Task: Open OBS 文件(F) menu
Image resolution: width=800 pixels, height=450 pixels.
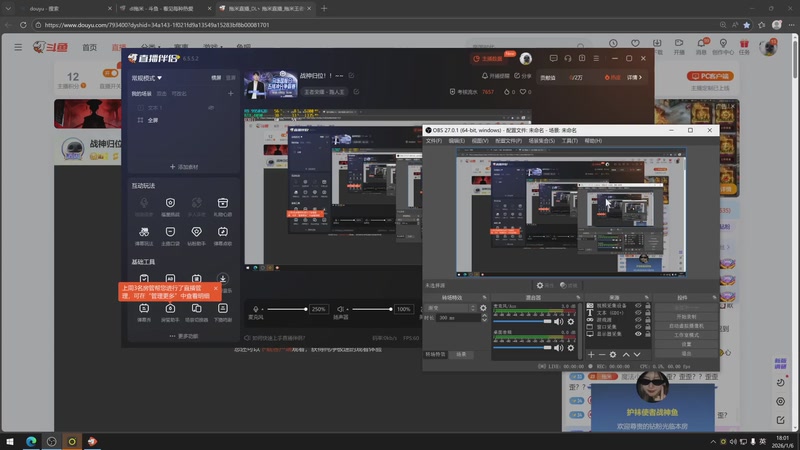Action: point(434,141)
